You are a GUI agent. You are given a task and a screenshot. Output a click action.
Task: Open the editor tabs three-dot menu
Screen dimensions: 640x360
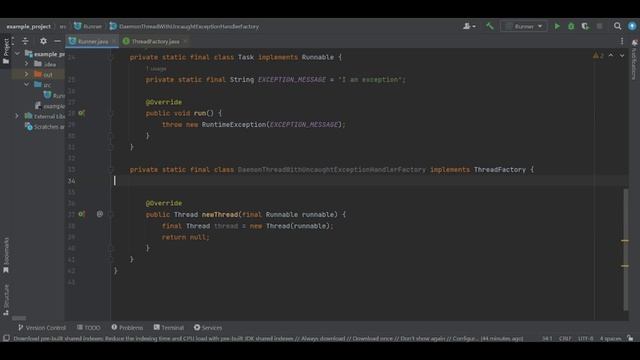[622, 41]
